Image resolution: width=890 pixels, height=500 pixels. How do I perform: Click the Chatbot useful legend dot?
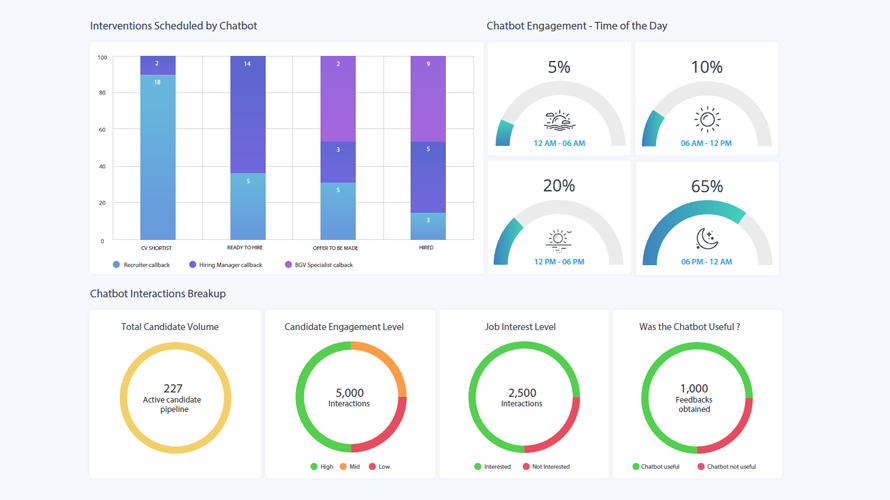click(x=636, y=467)
